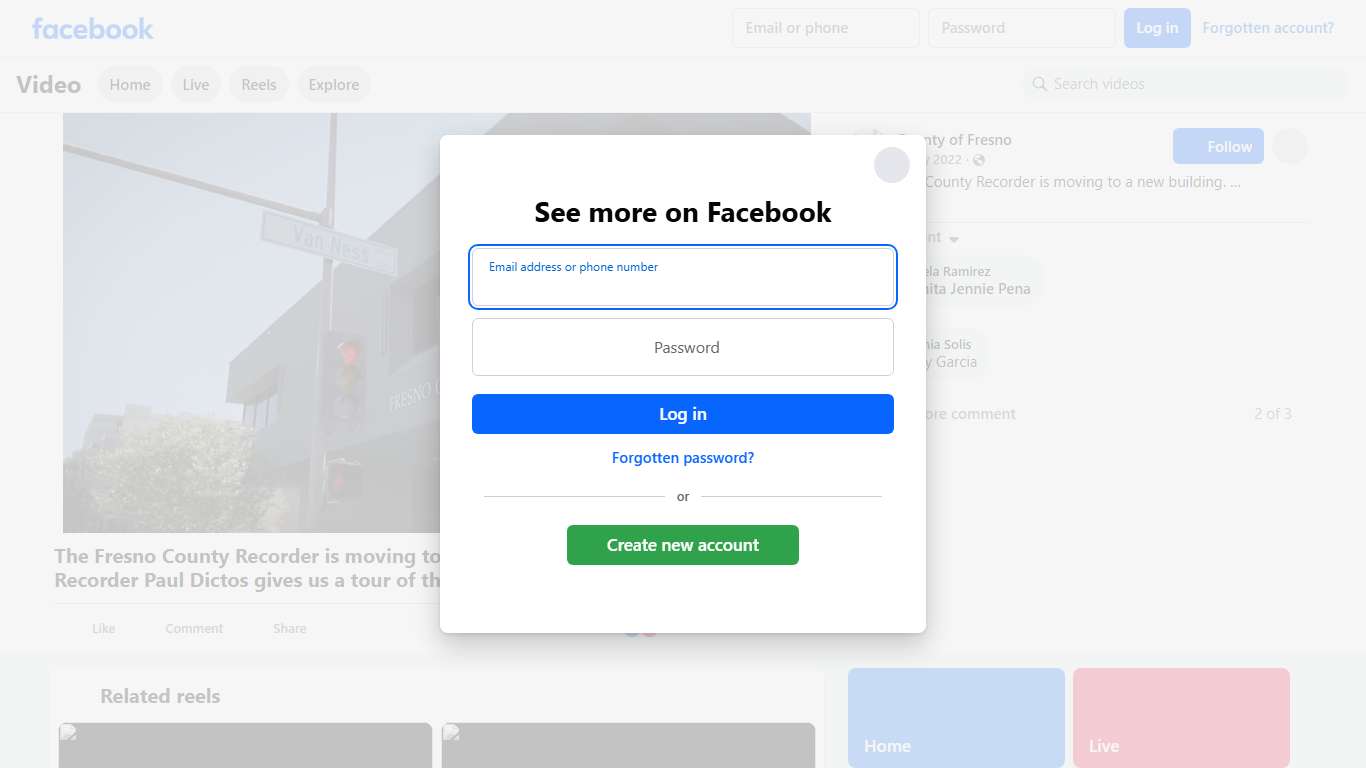Click the search magnifier icon in Search videos
This screenshot has width=1366, height=768.
point(1040,84)
